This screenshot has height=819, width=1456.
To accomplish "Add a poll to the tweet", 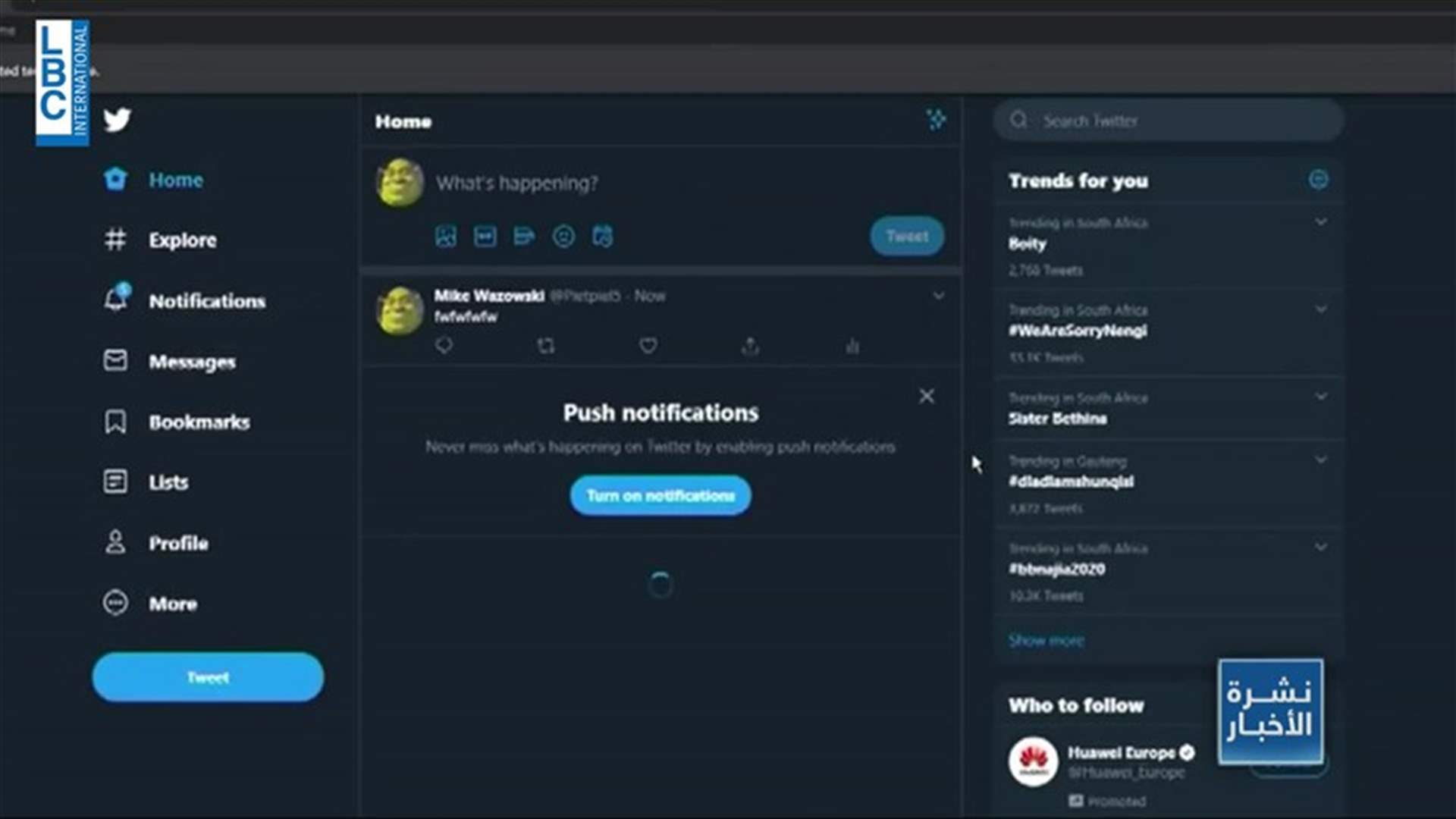I will point(524,237).
